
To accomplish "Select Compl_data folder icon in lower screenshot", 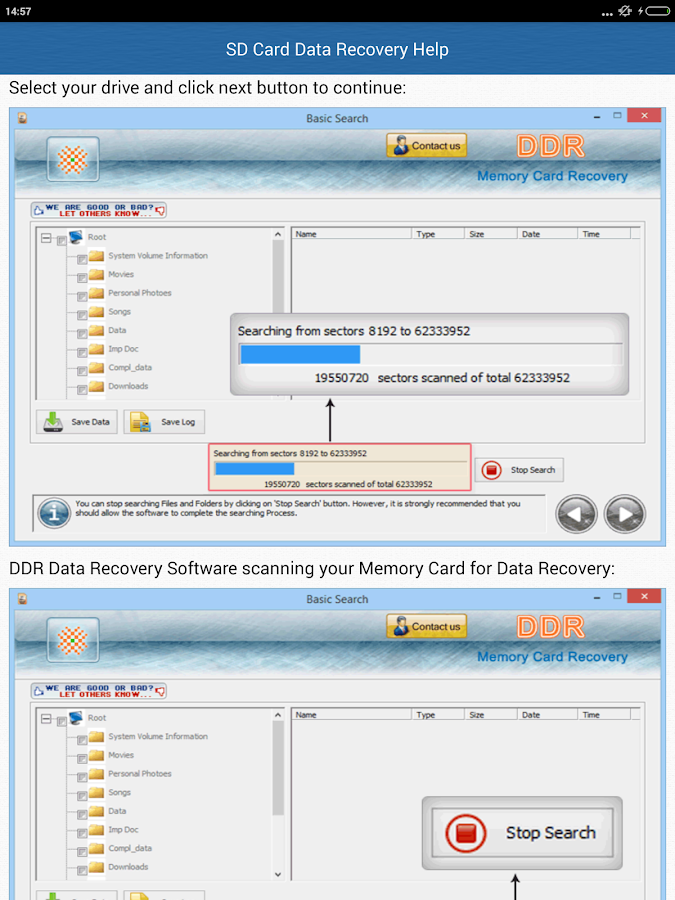I will click(96, 848).
